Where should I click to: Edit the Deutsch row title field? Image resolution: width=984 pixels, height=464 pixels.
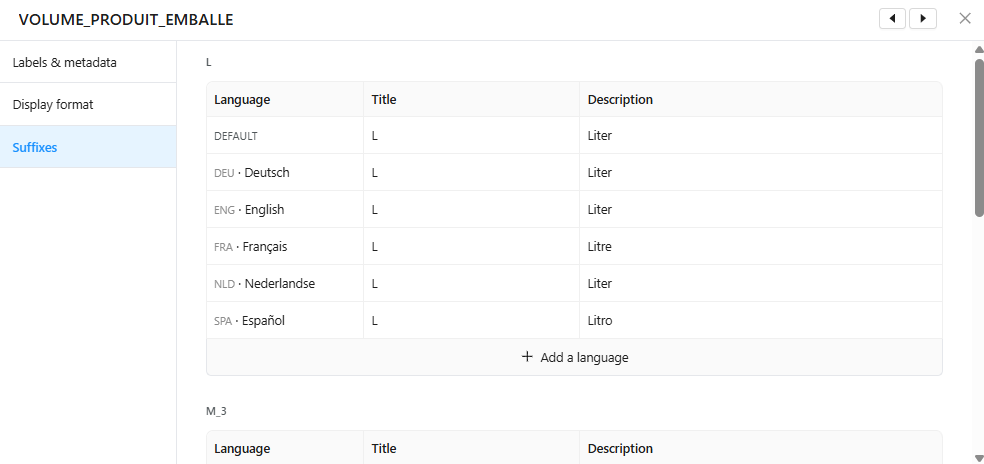[471, 173]
